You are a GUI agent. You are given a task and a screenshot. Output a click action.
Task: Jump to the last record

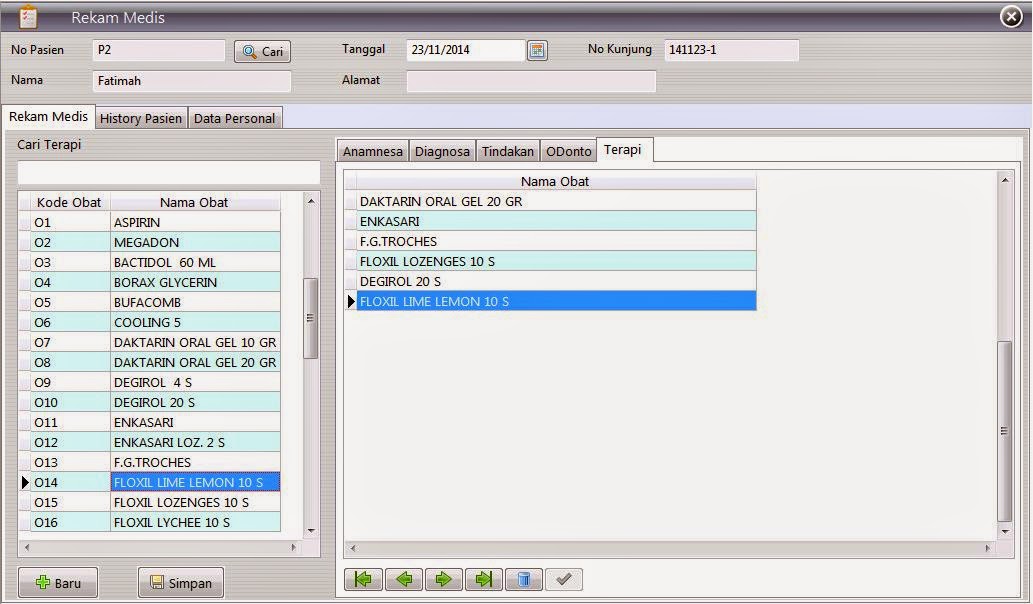click(484, 579)
